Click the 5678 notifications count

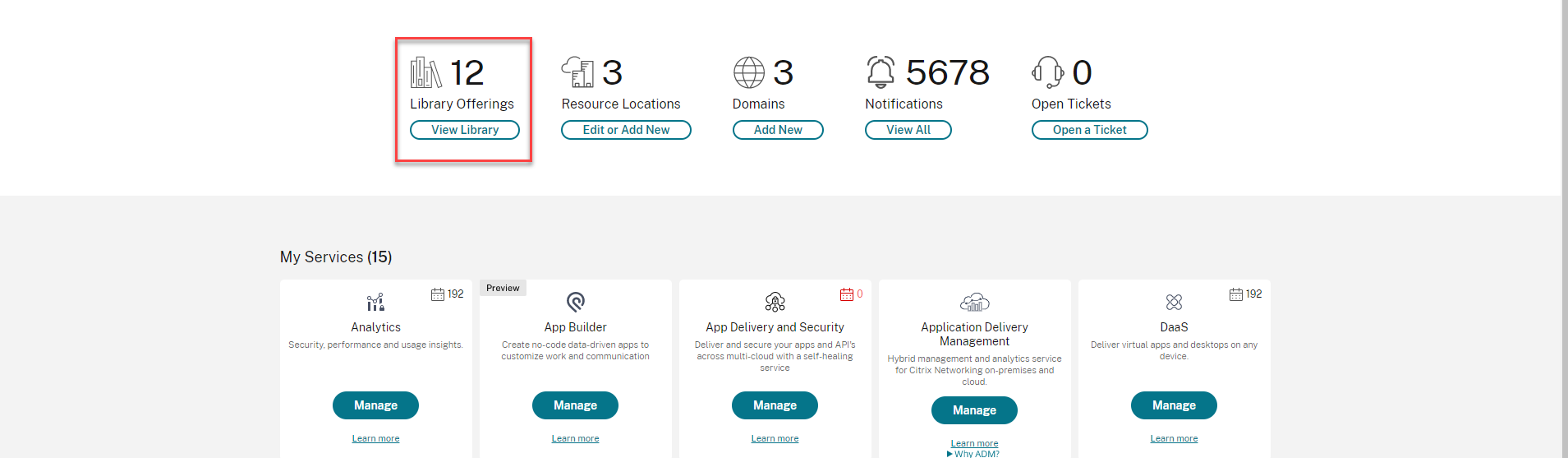[x=948, y=72]
